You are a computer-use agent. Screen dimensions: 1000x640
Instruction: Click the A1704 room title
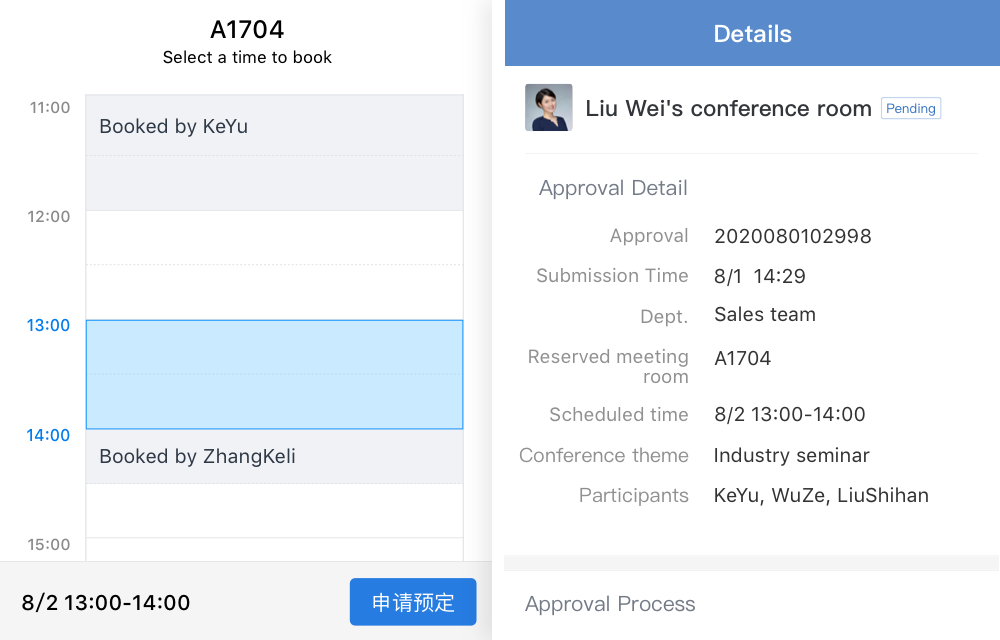[247, 29]
